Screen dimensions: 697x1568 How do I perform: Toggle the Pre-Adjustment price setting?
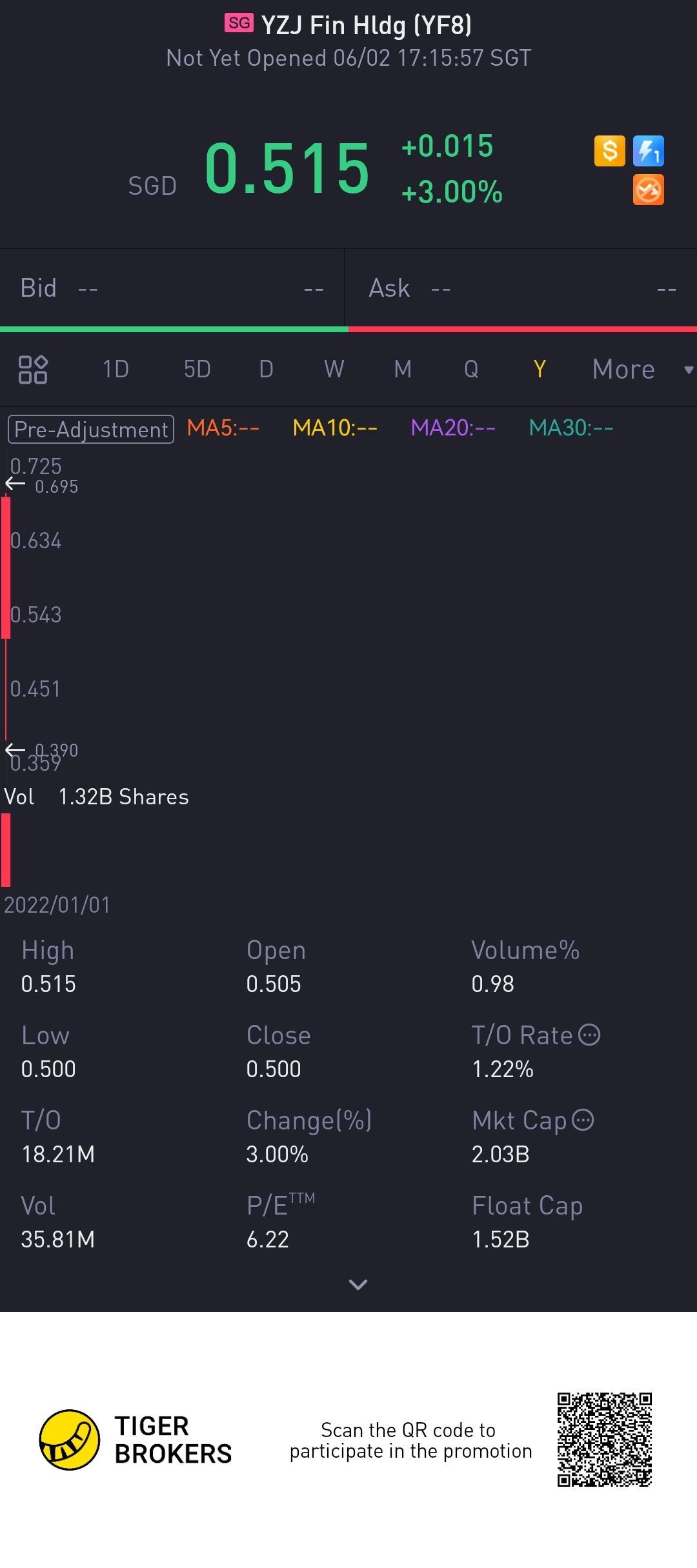pos(91,430)
